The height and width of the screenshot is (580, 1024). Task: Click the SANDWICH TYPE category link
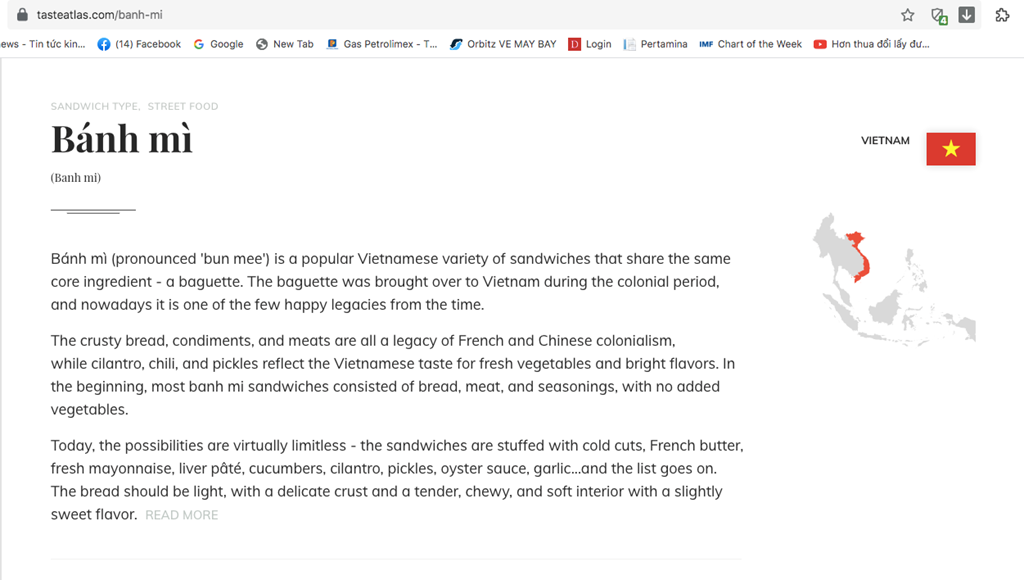(94, 106)
